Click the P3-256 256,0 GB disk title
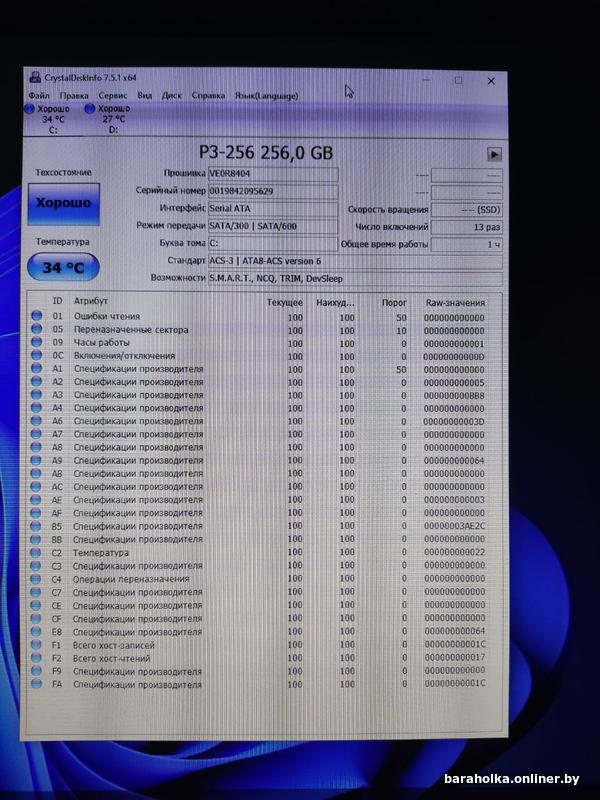 click(x=266, y=152)
